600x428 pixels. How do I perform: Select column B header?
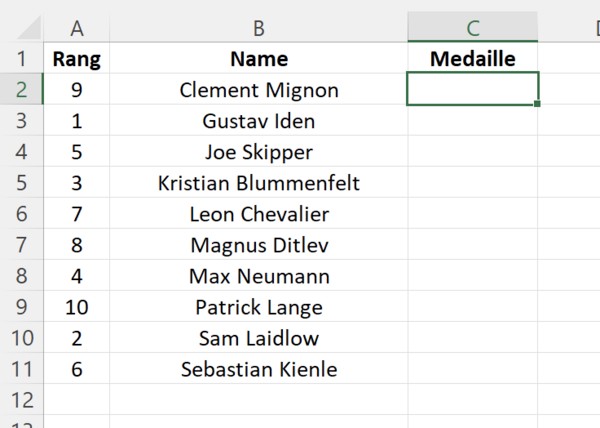[259, 27]
